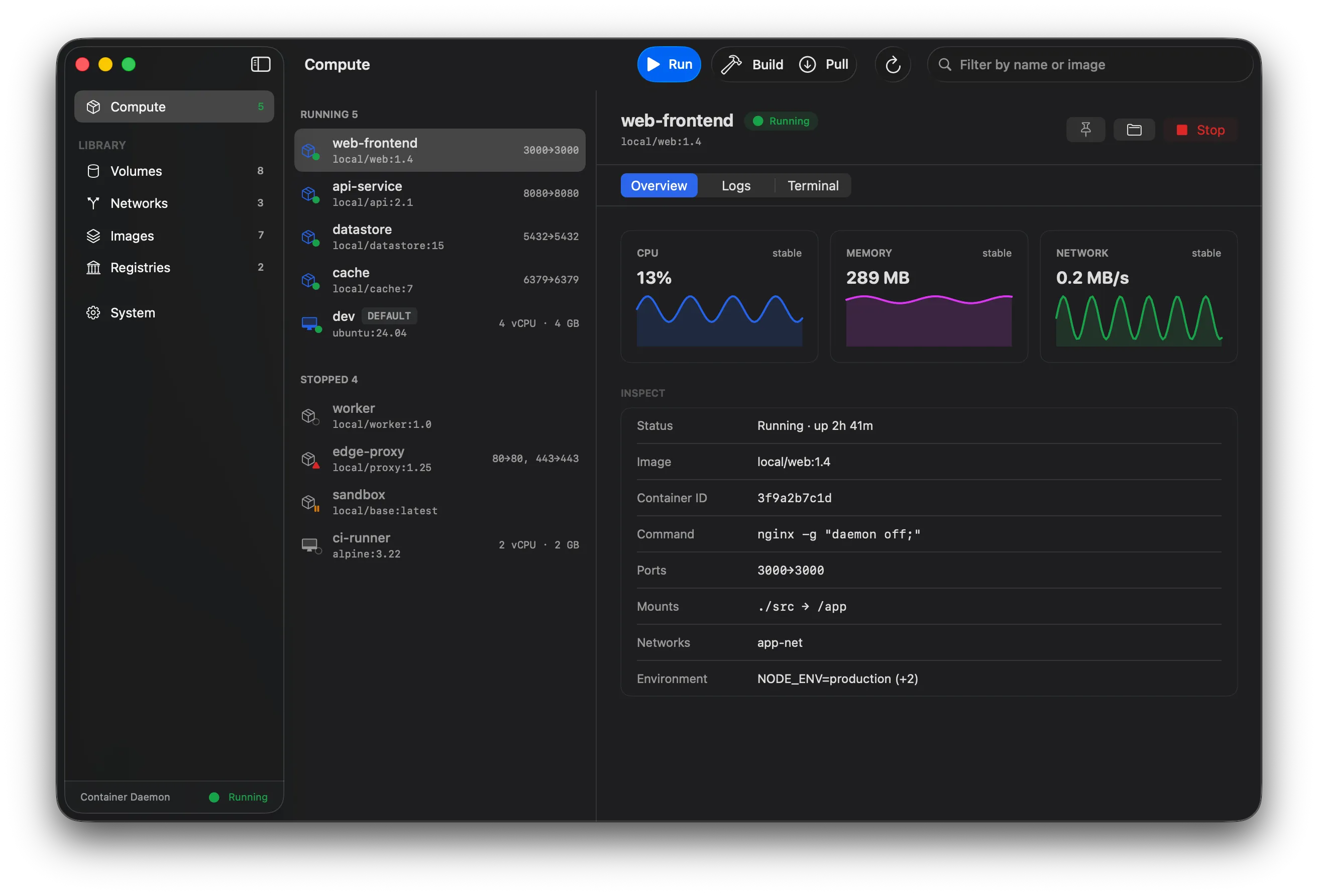
Task: Select the Network throughput chart card
Action: 1138,297
